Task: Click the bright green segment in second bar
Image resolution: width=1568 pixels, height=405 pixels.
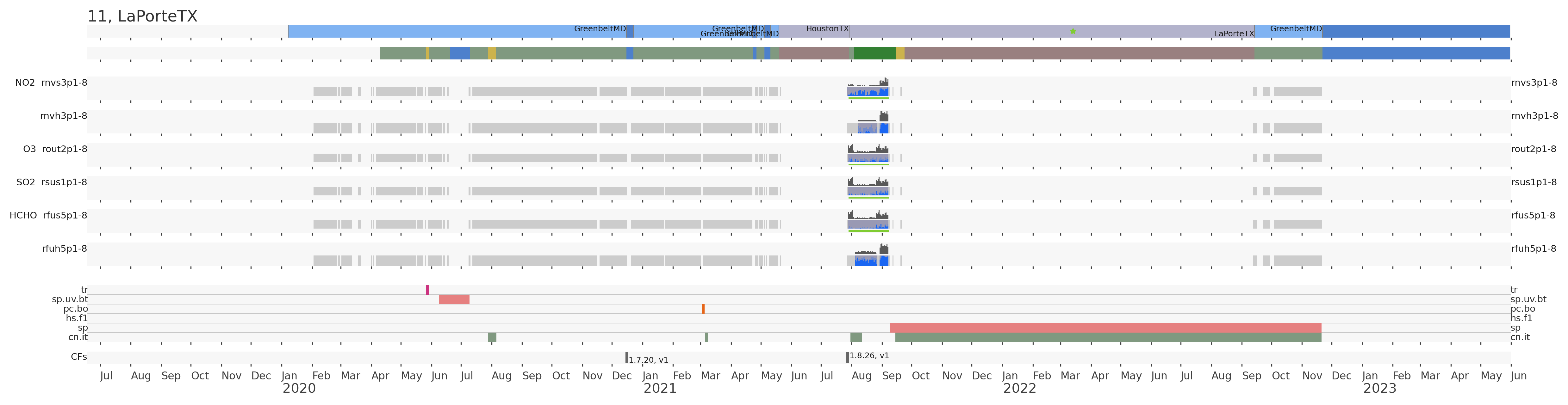Action: click(x=875, y=53)
